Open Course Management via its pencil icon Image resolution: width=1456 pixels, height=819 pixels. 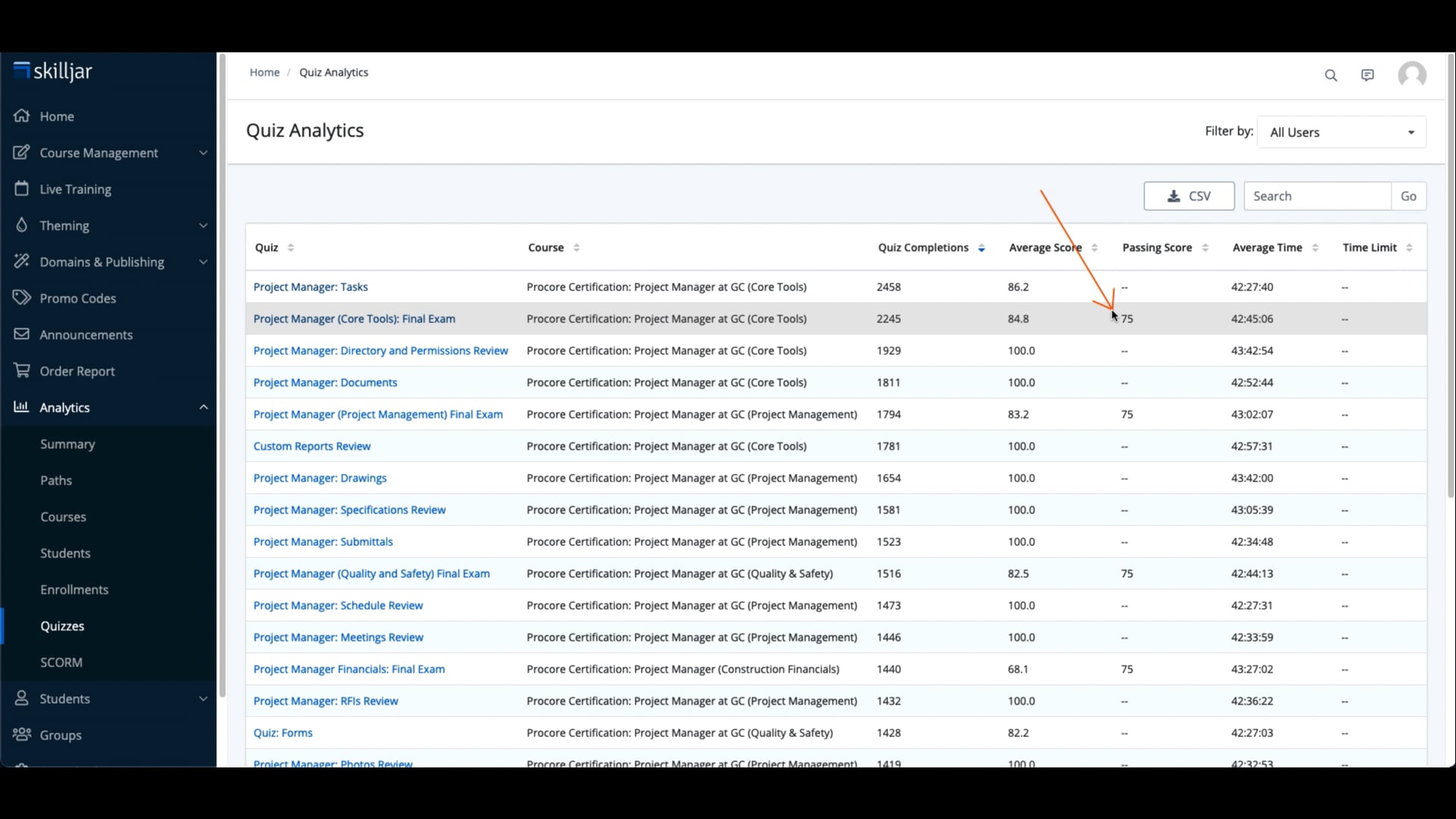[22, 152]
